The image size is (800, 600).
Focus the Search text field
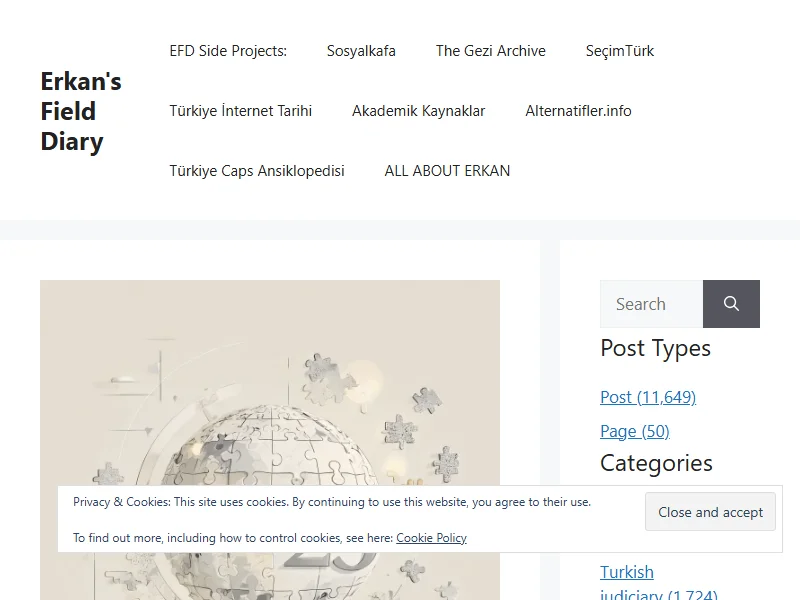(x=651, y=304)
